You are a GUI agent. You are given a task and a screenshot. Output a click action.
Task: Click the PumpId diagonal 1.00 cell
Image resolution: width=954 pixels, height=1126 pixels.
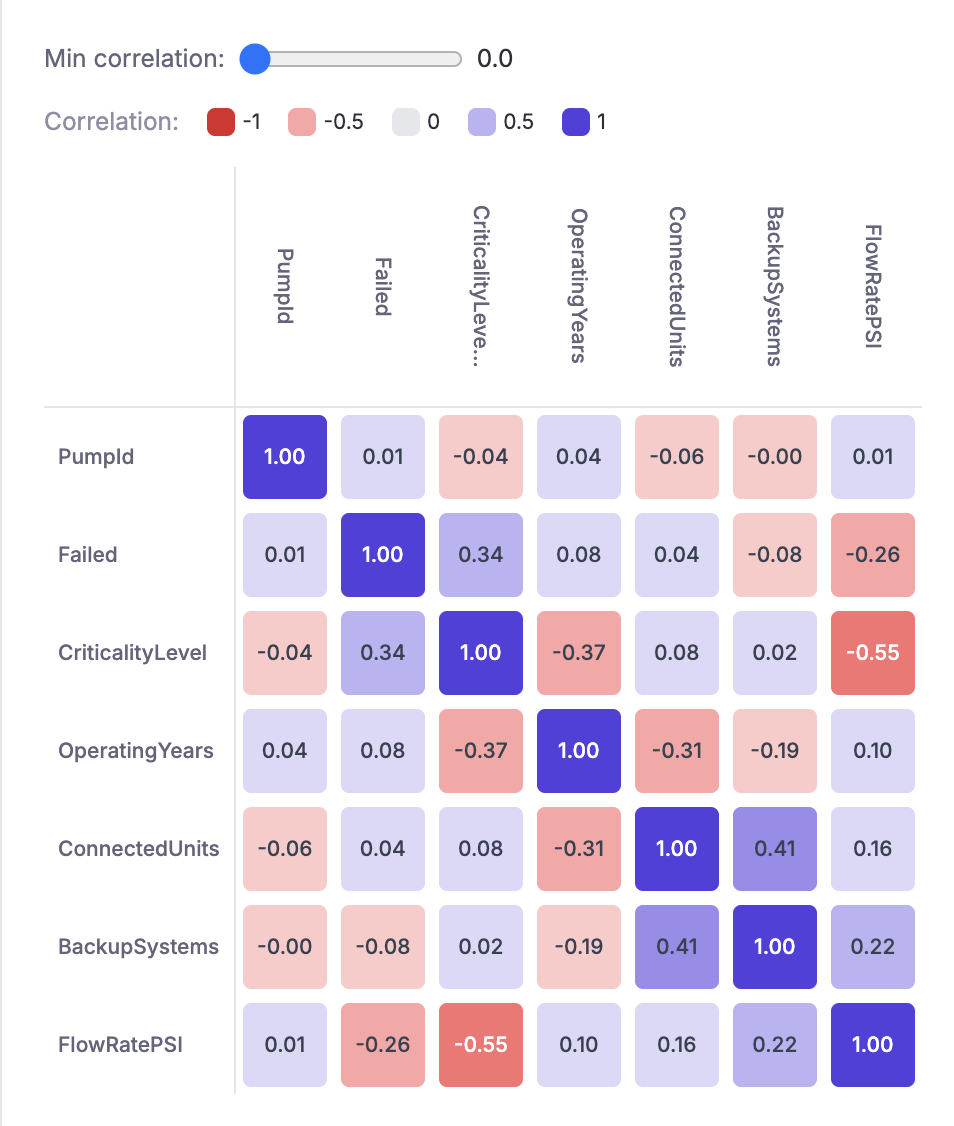[x=284, y=456]
